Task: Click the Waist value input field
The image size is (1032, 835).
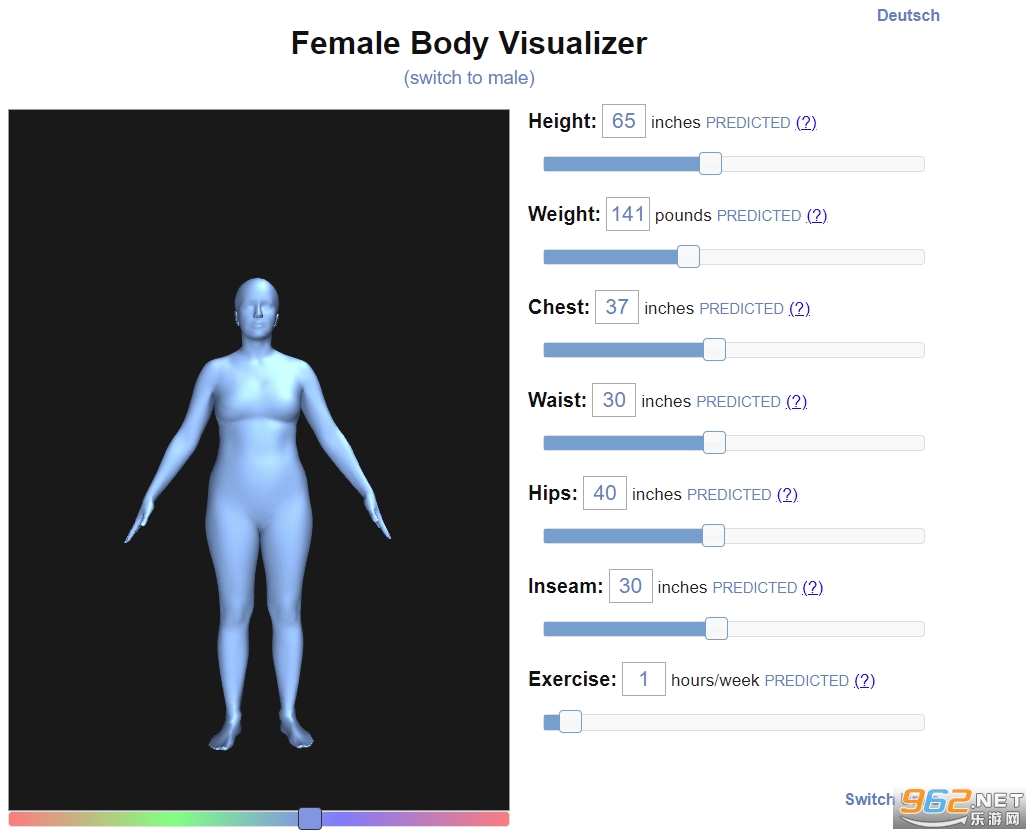Action: (613, 399)
